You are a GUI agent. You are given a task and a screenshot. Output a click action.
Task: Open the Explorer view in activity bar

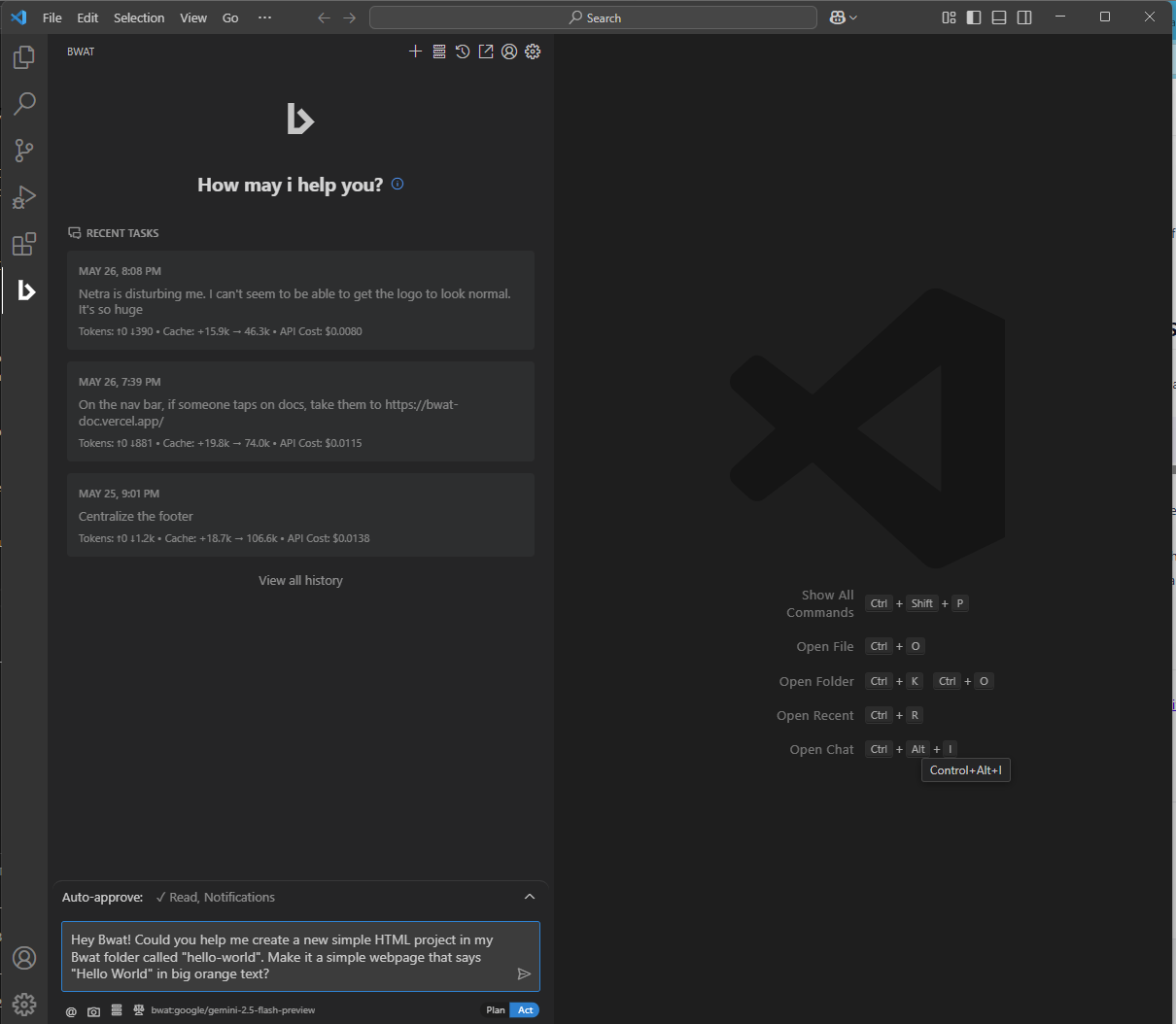(24, 57)
